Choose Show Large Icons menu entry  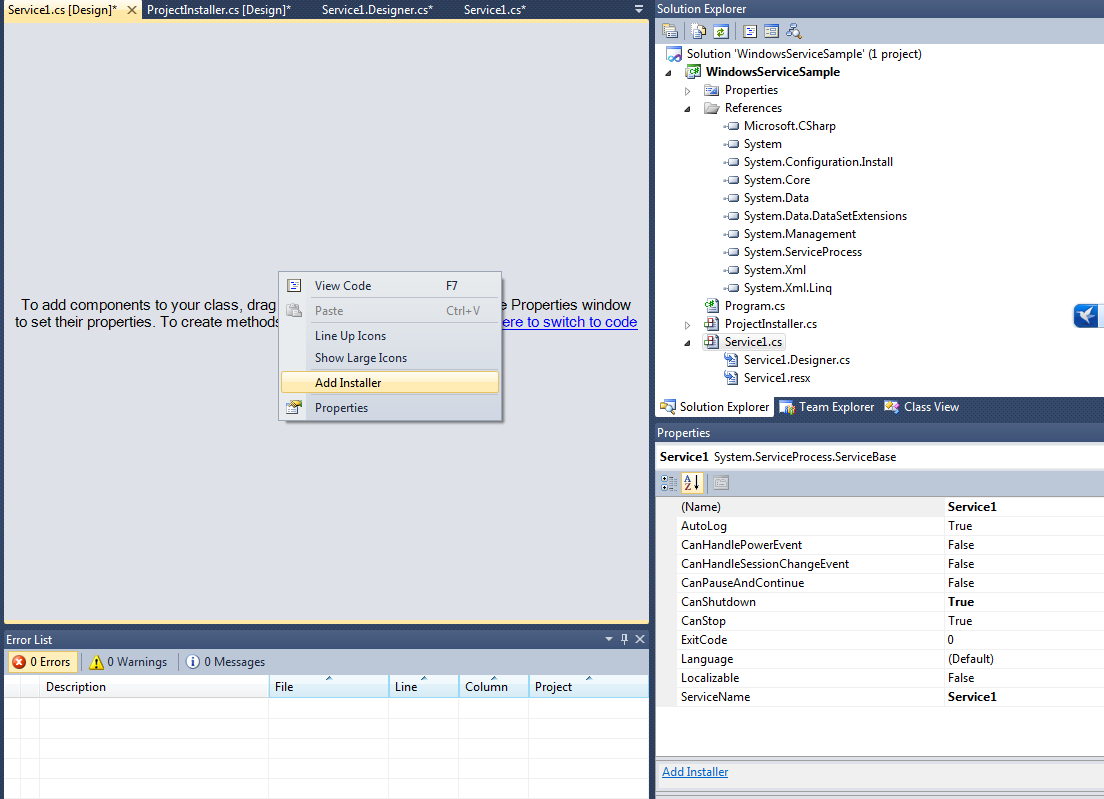pos(390,358)
